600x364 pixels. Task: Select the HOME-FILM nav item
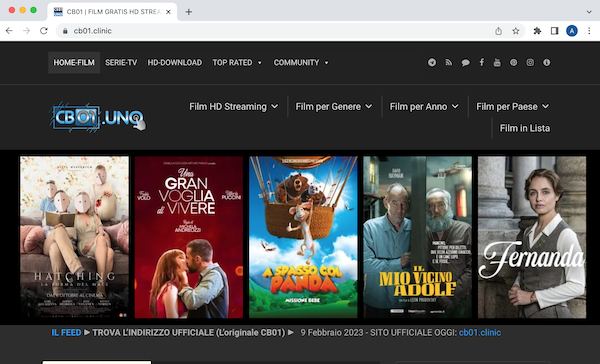[74, 63]
